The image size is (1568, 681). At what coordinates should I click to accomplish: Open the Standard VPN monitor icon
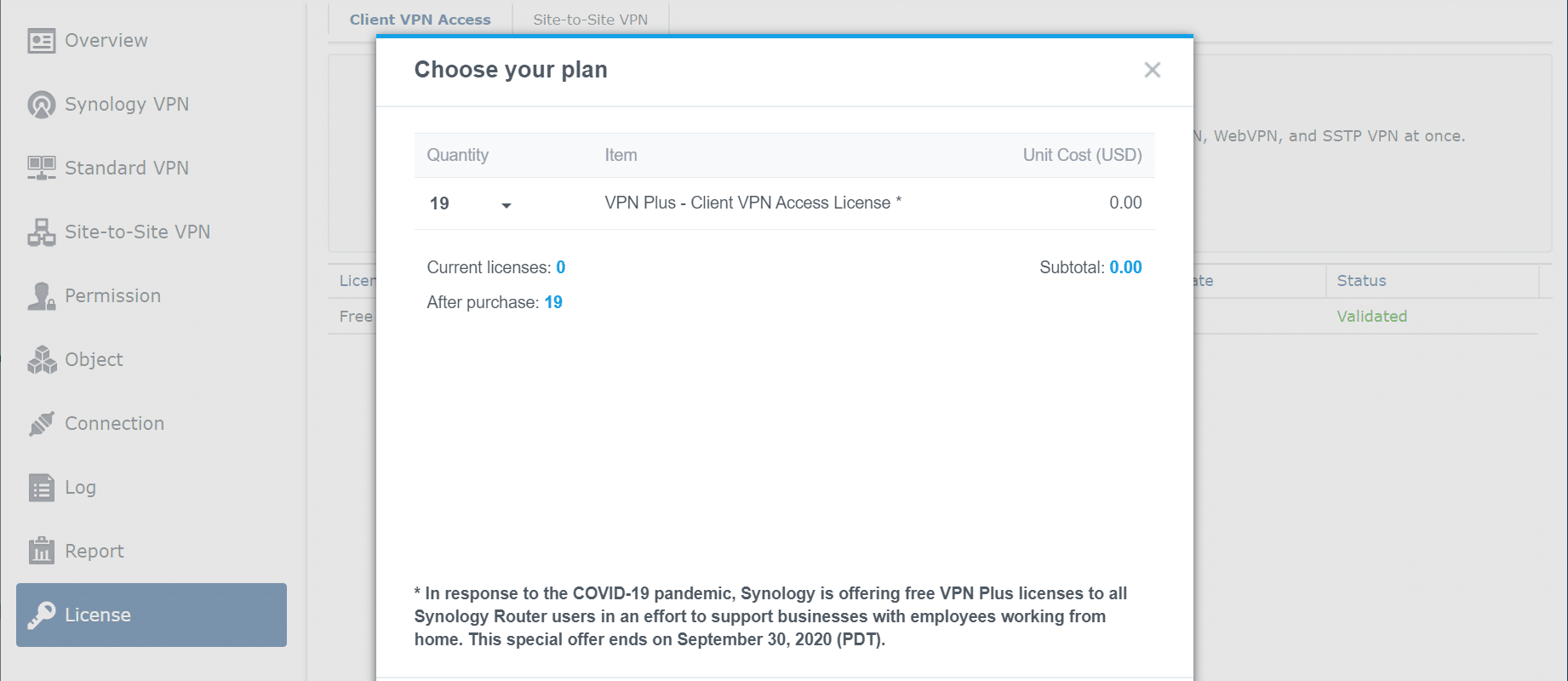41,168
